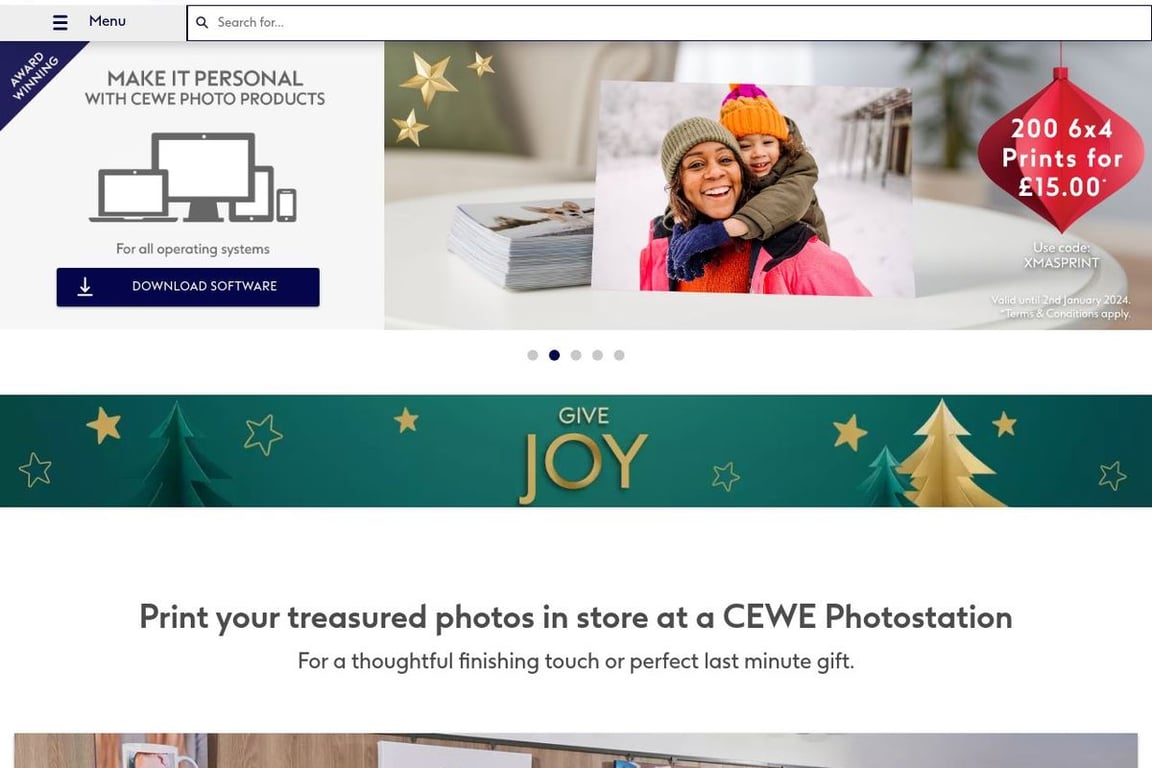Select the first carousel dot
The width and height of the screenshot is (1152, 768).
pos(533,355)
